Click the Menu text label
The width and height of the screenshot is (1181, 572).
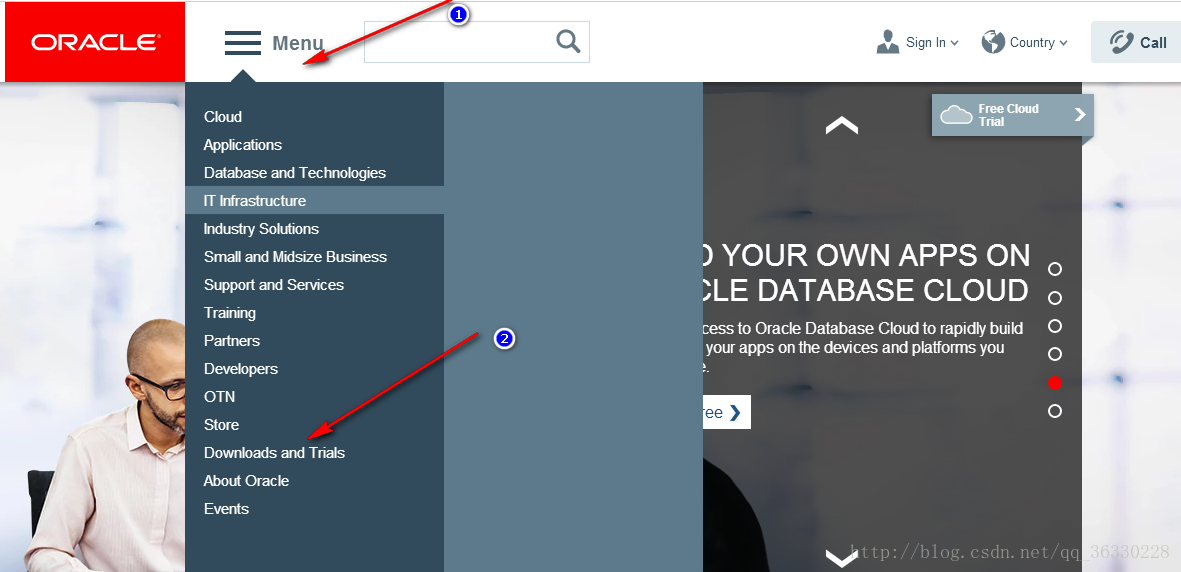click(298, 44)
